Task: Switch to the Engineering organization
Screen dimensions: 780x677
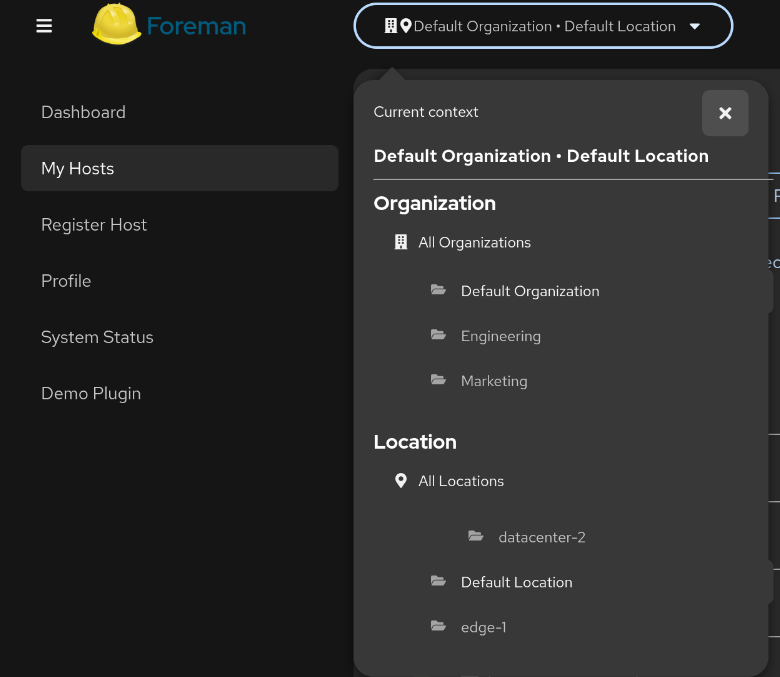Action: tap(500, 336)
